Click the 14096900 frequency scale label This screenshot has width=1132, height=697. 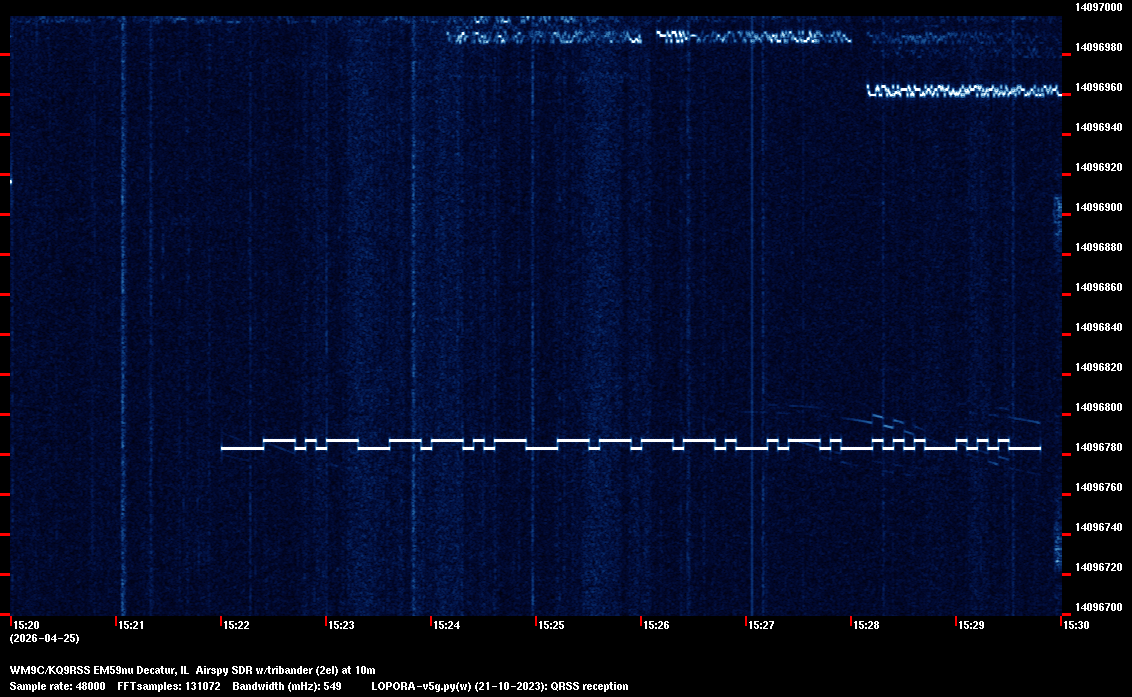[x=1097, y=207]
